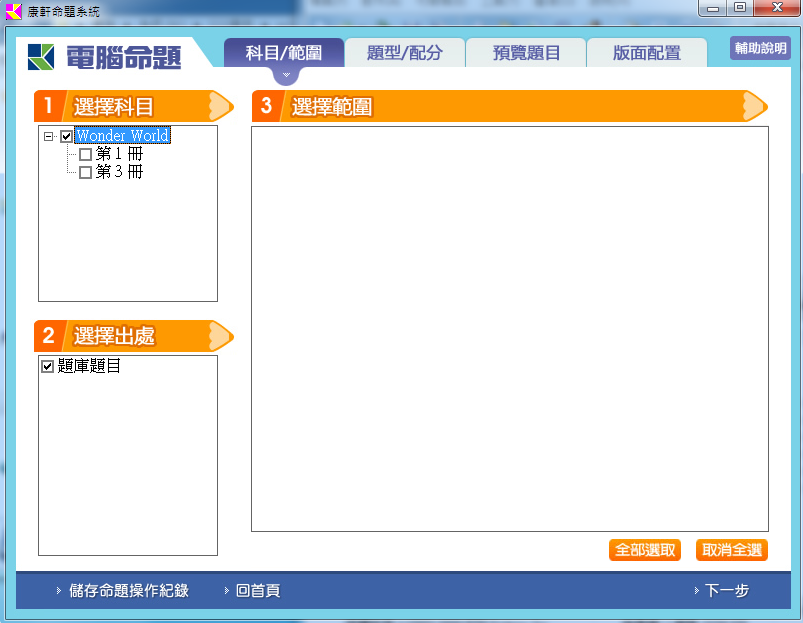This screenshot has width=803, height=623.
Task: Click the Kang Hsuan logo icon
Action: [41, 57]
